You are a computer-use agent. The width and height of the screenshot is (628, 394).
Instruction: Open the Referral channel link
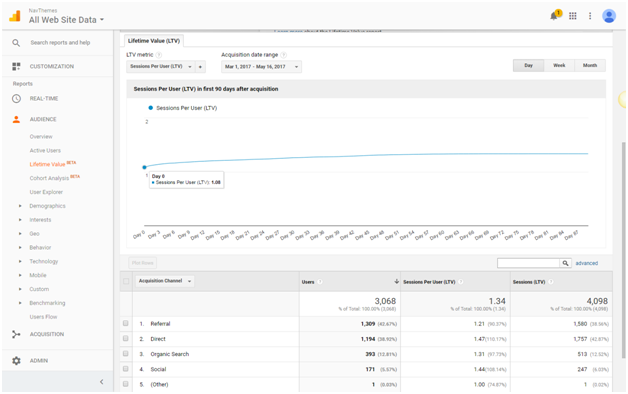tap(160, 324)
